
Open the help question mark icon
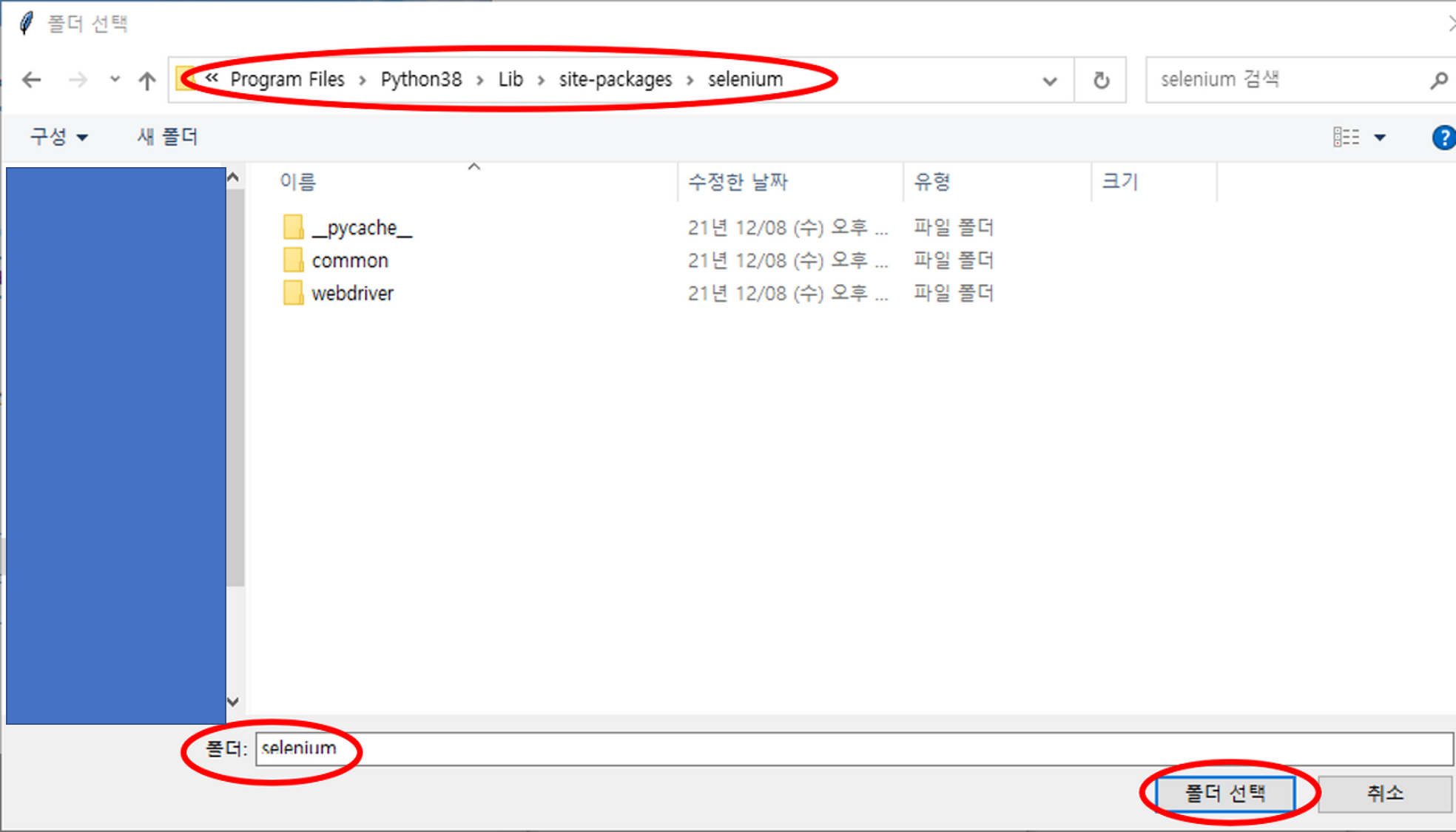pyautogui.click(x=1443, y=138)
